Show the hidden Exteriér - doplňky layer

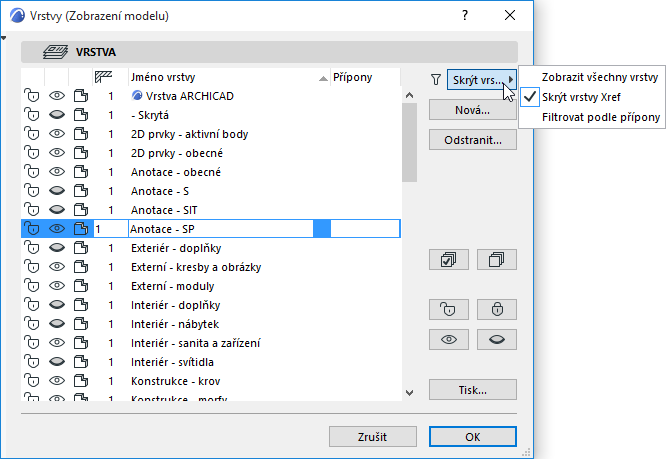pyautogui.click(x=56, y=248)
